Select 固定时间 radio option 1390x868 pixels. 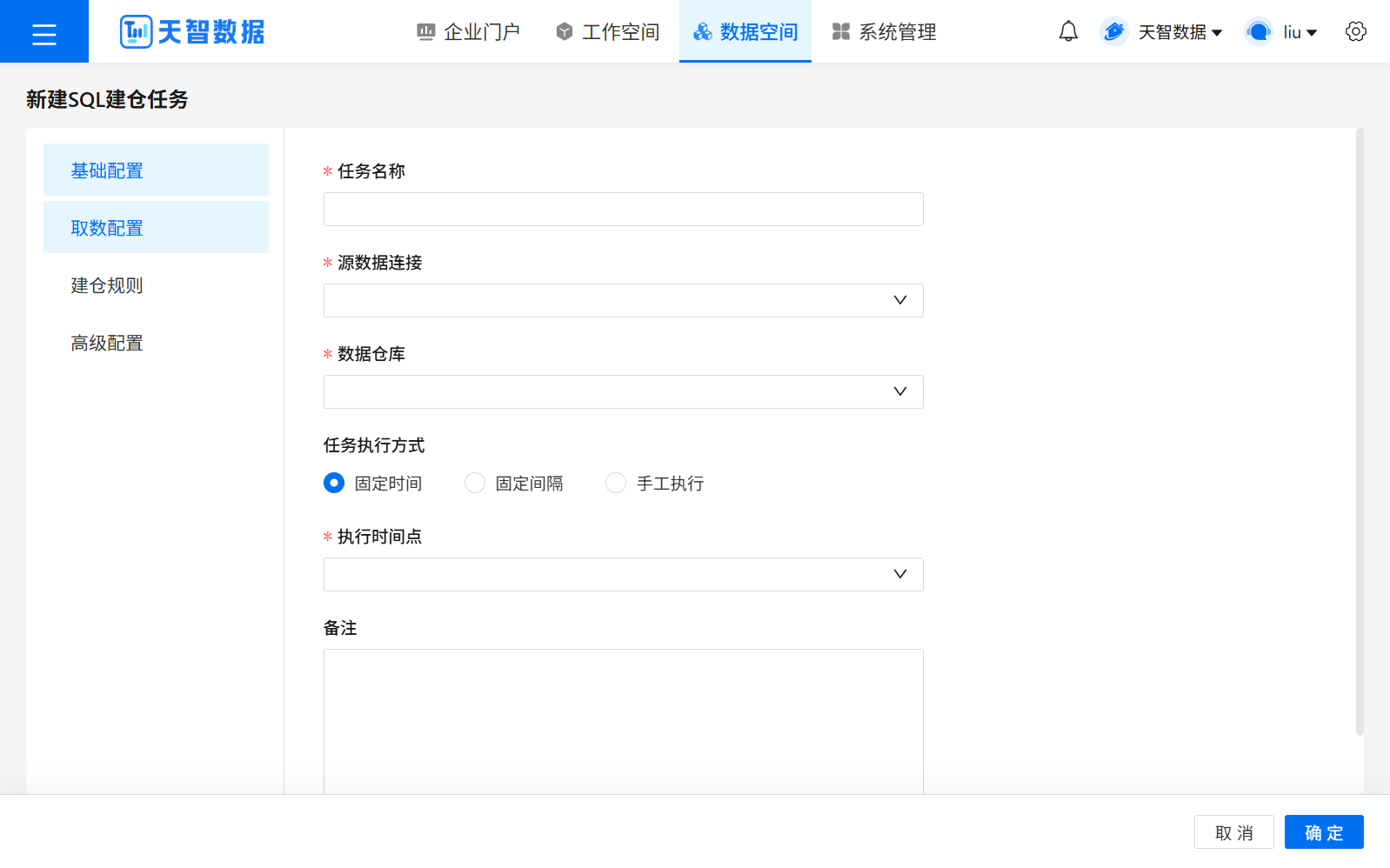click(x=334, y=483)
